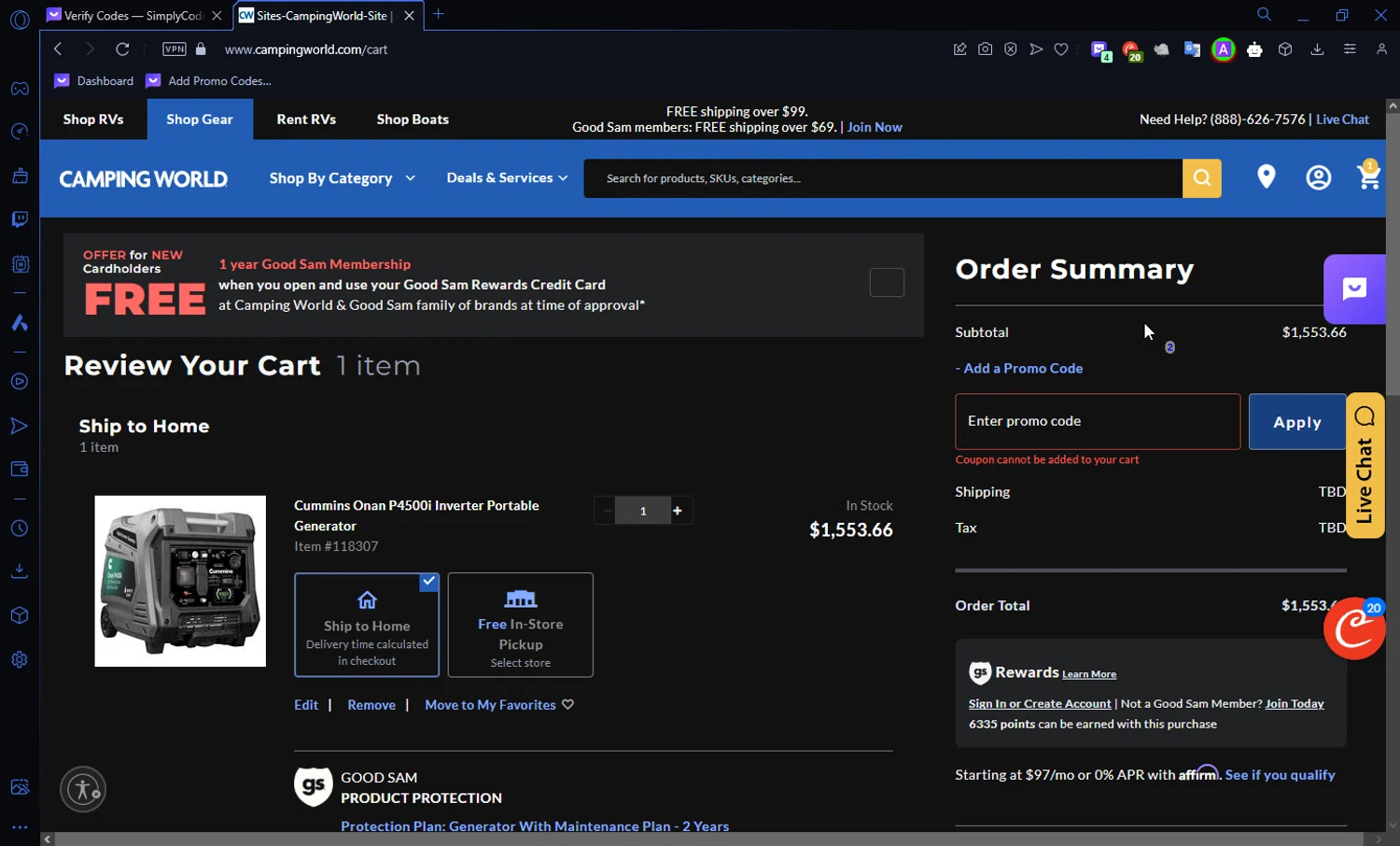Click the generator quantity input box
Viewport: 1400px width, 846px height.
643,511
